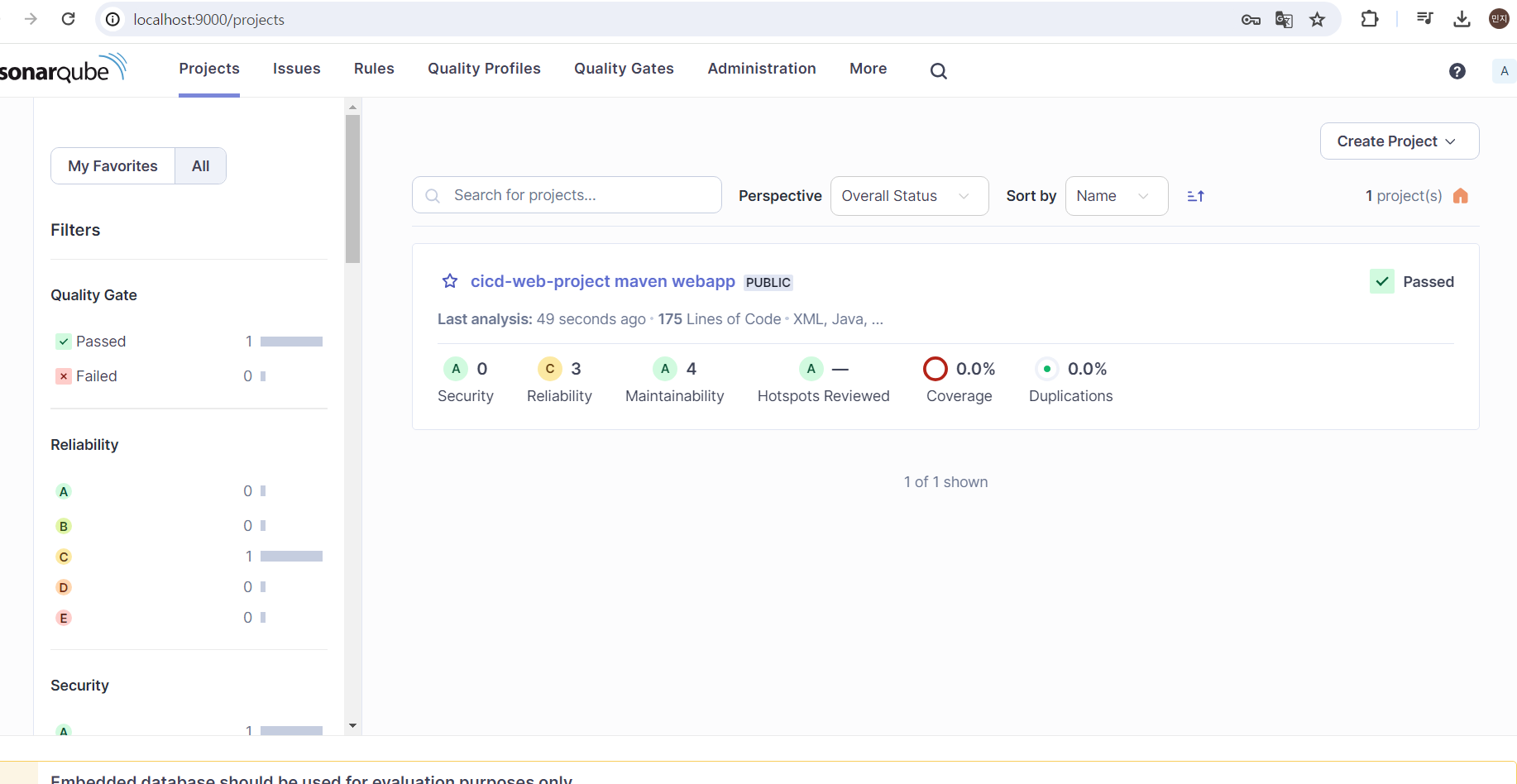Open the translate page icon
The height and width of the screenshot is (784, 1517).
[x=1284, y=19]
